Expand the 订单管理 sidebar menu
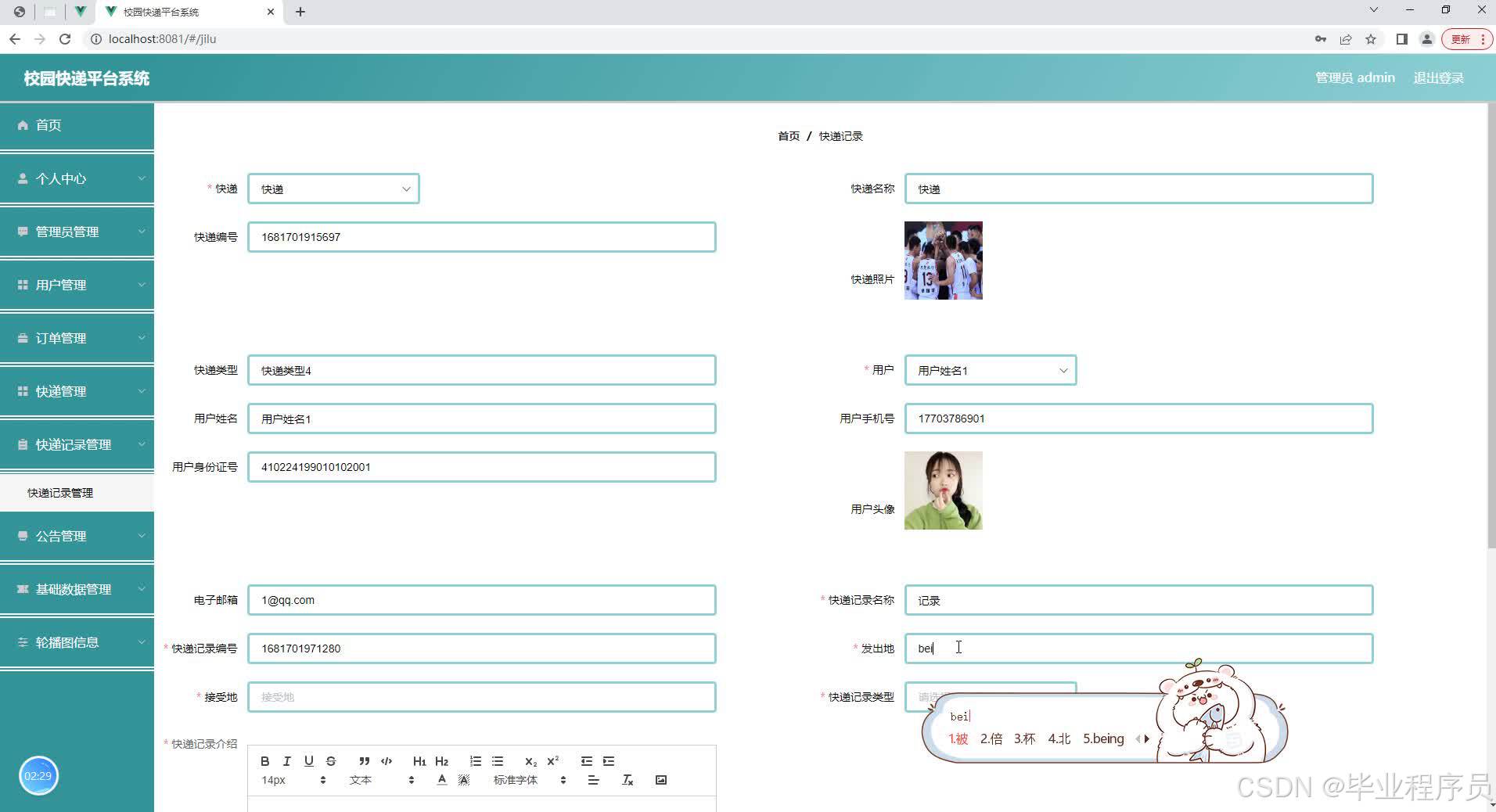1496x812 pixels. (x=77, y=338)
